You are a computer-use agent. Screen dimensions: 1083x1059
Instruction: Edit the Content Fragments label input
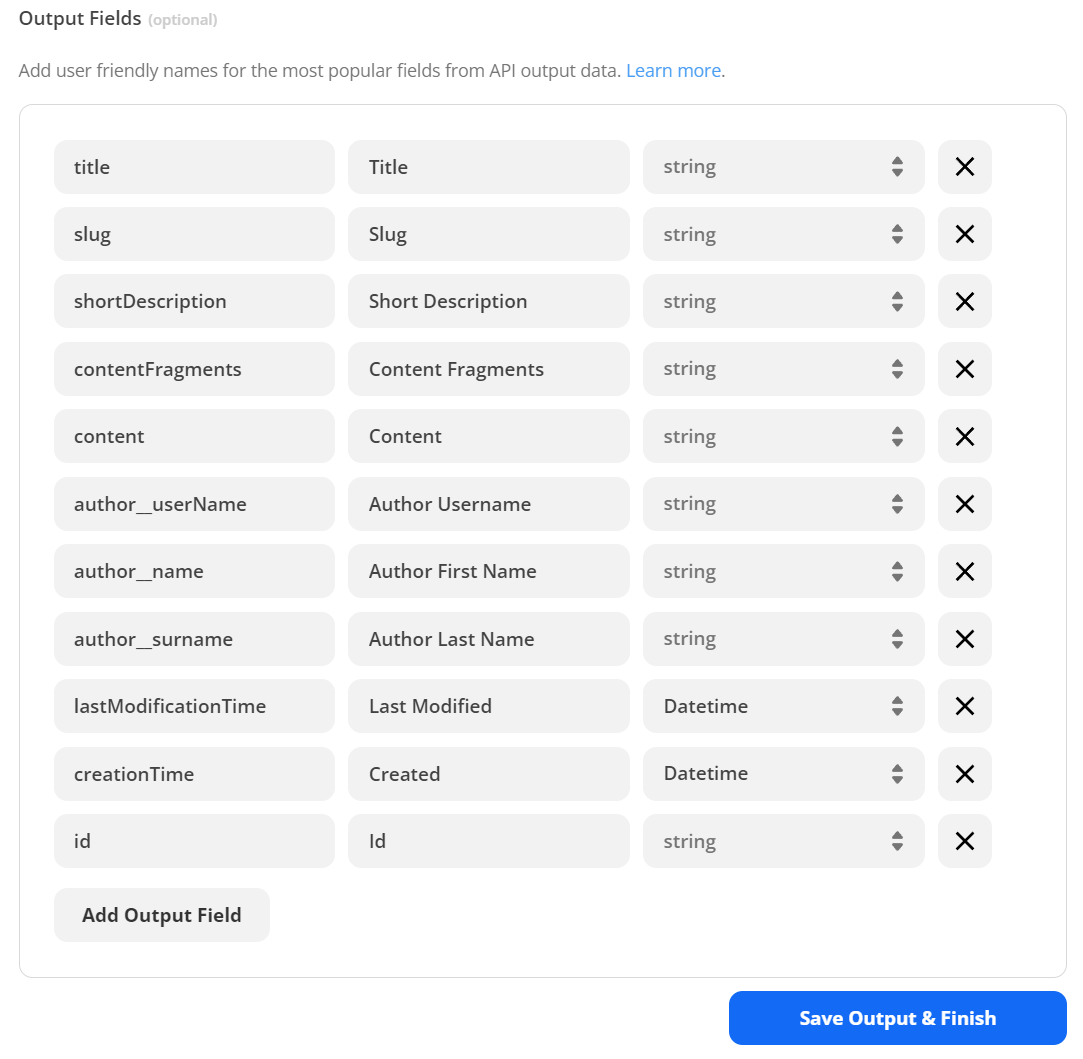point(488,369)
